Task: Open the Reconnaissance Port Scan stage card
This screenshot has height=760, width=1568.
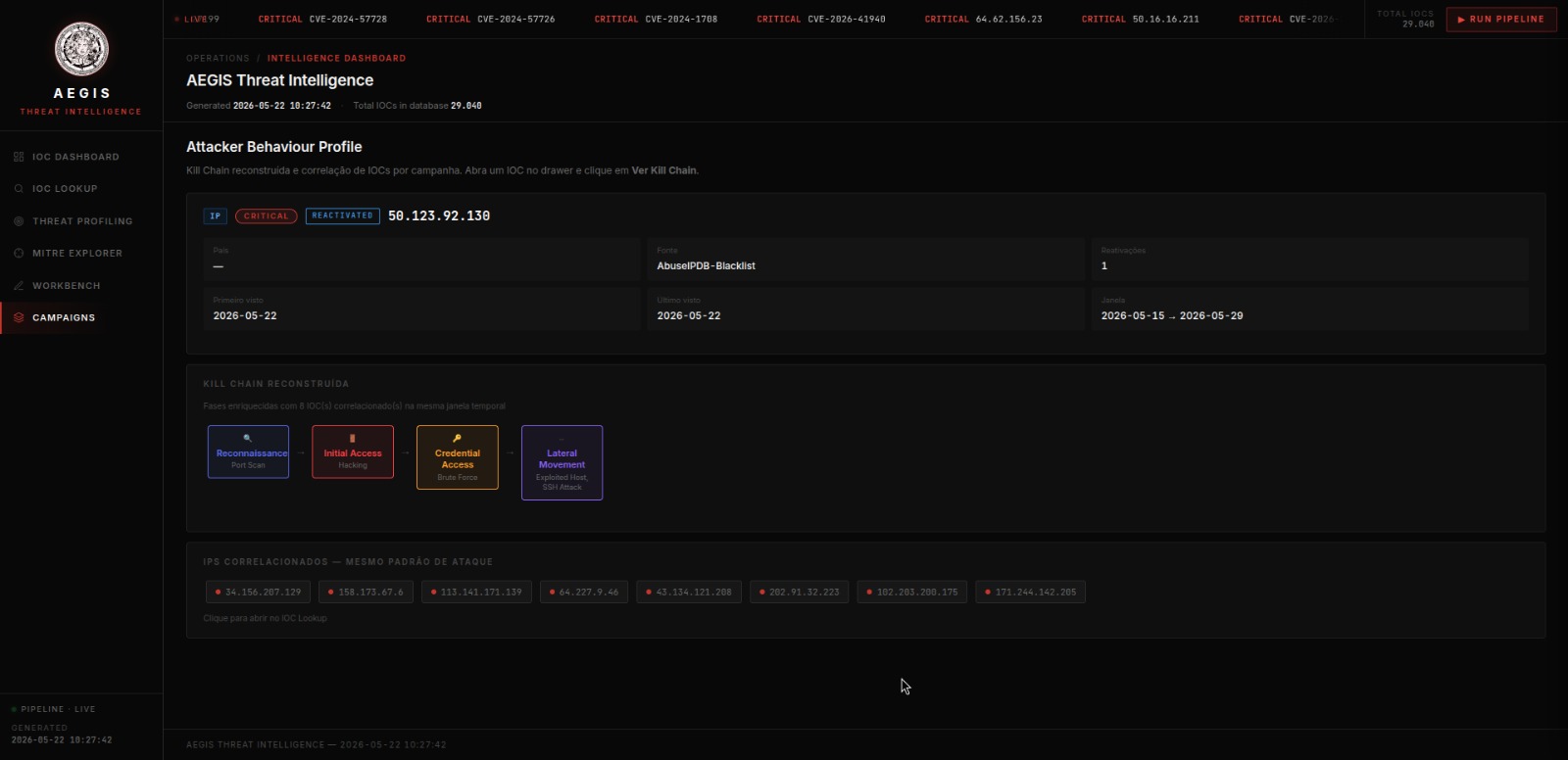Action: pos(248,451)
